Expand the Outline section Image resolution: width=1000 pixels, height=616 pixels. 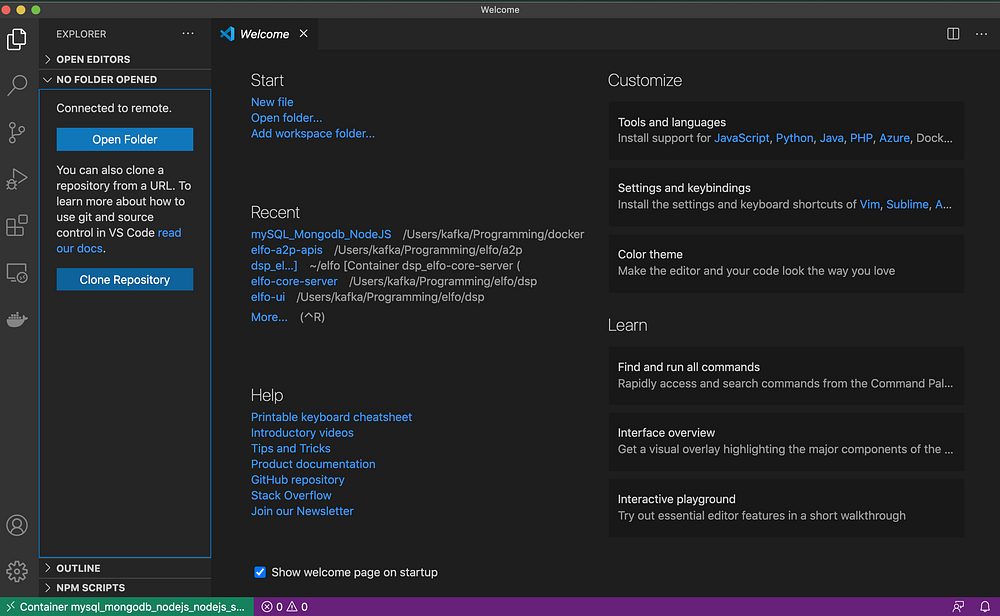pyautogui.click(x=125, y=568)
